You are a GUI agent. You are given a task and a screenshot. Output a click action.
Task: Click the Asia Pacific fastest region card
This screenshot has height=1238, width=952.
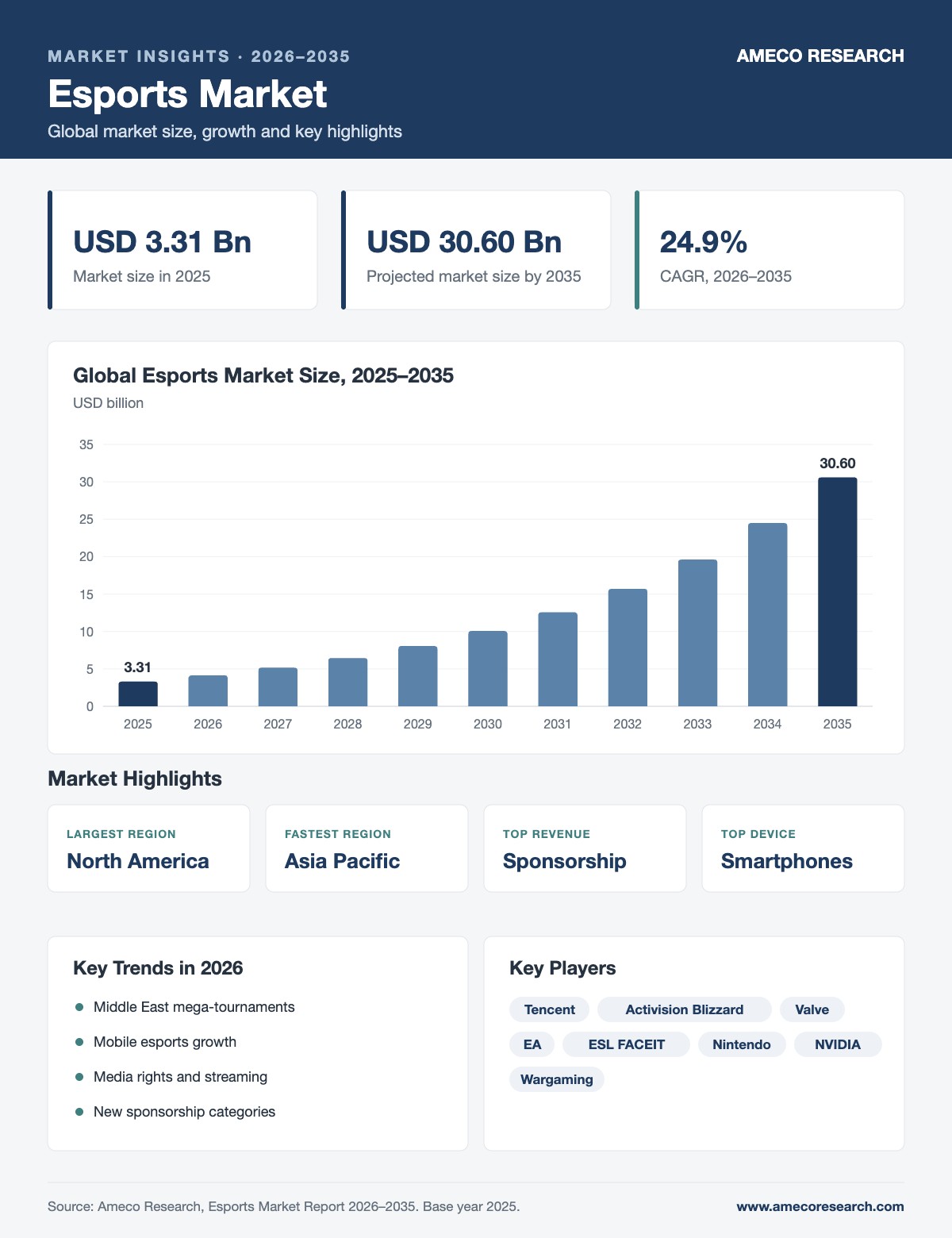tap(367, 848)
